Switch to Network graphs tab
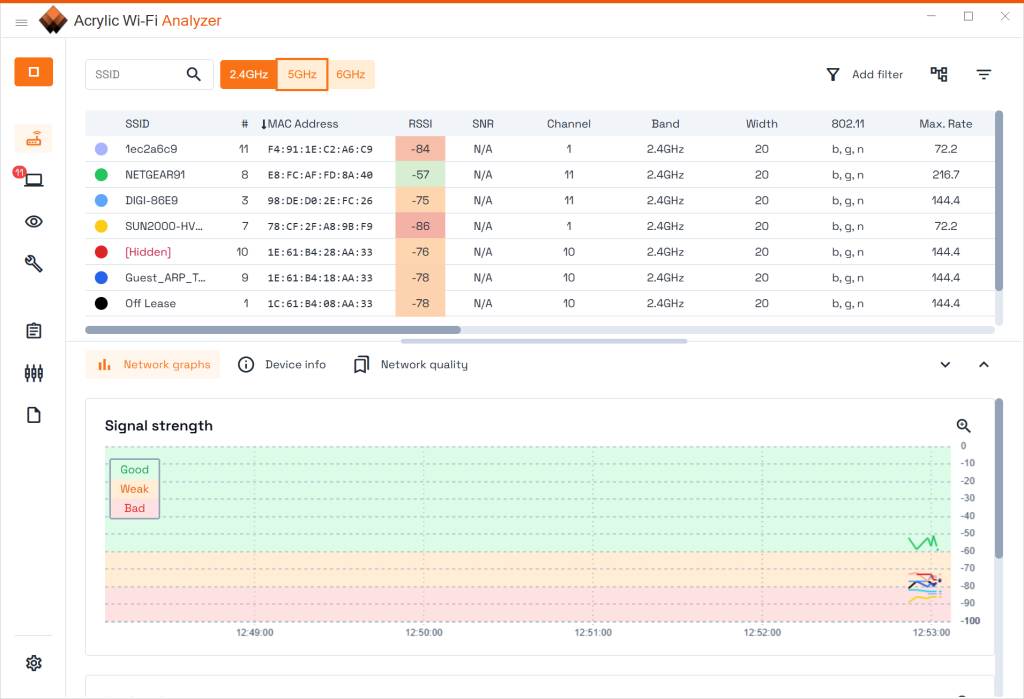 153,365
